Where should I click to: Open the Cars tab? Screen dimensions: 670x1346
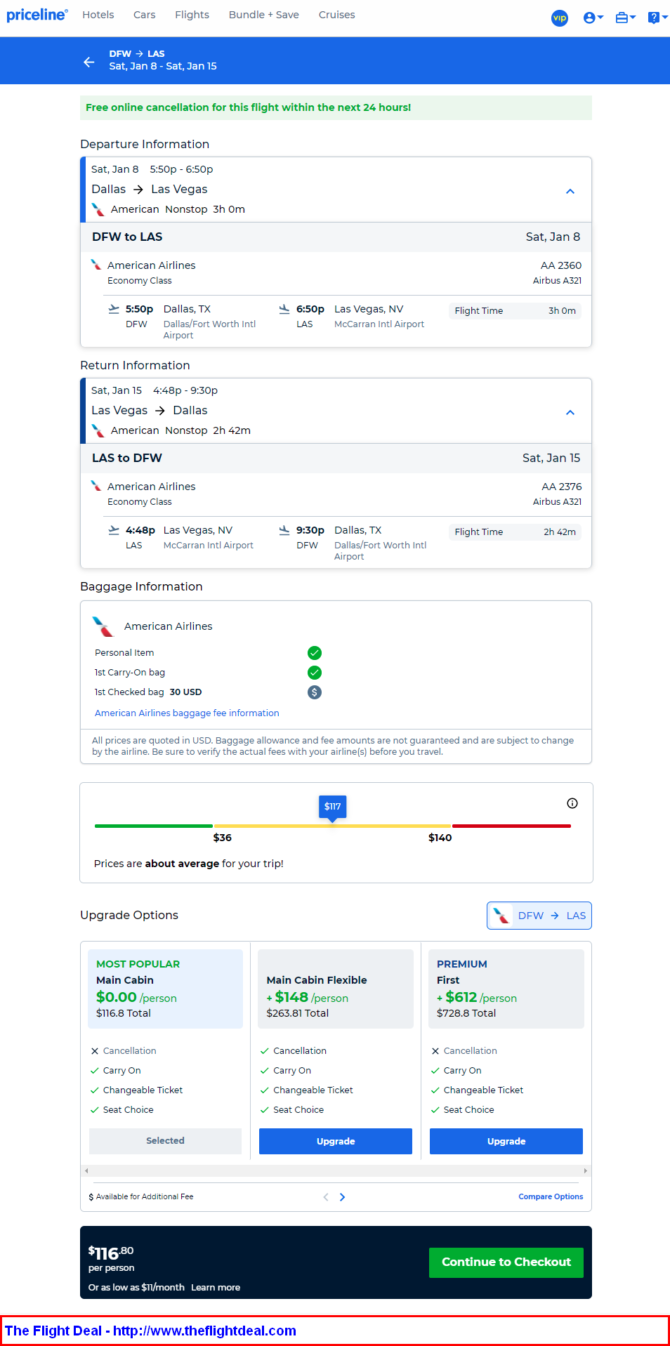144,15
